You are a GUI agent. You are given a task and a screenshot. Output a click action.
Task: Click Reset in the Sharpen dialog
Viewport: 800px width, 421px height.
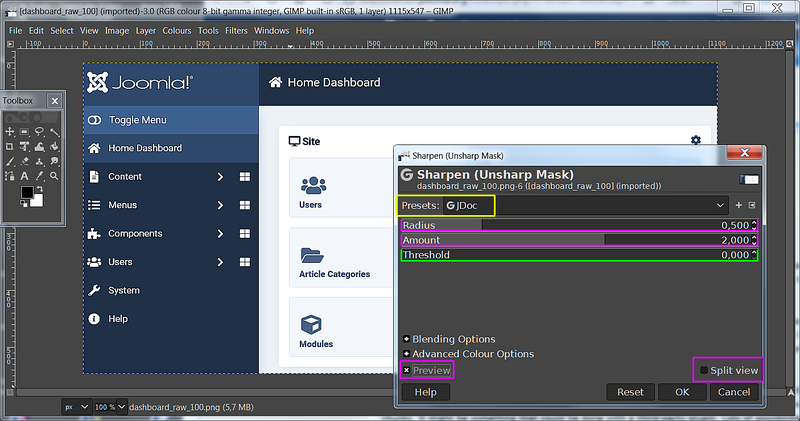click(x=630, y=392)
